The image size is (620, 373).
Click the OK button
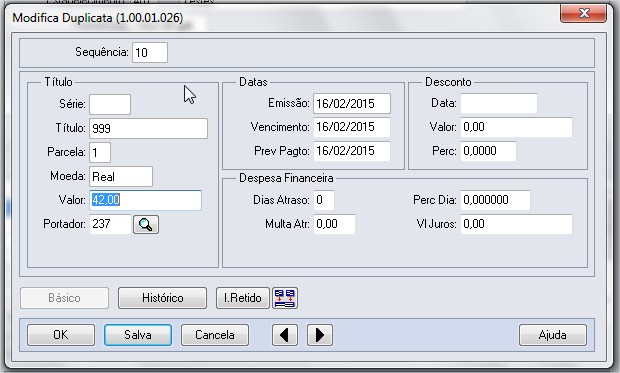[61, 335]
